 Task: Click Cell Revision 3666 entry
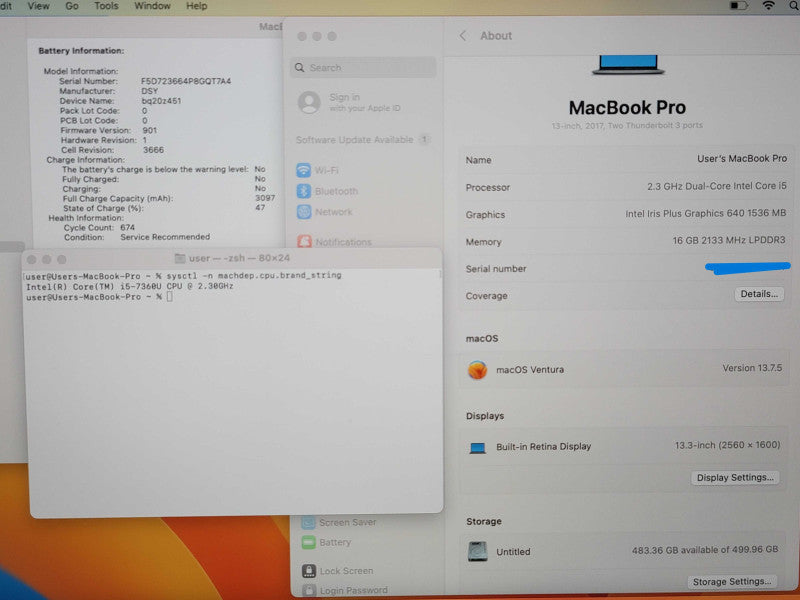tap(112, 150)
